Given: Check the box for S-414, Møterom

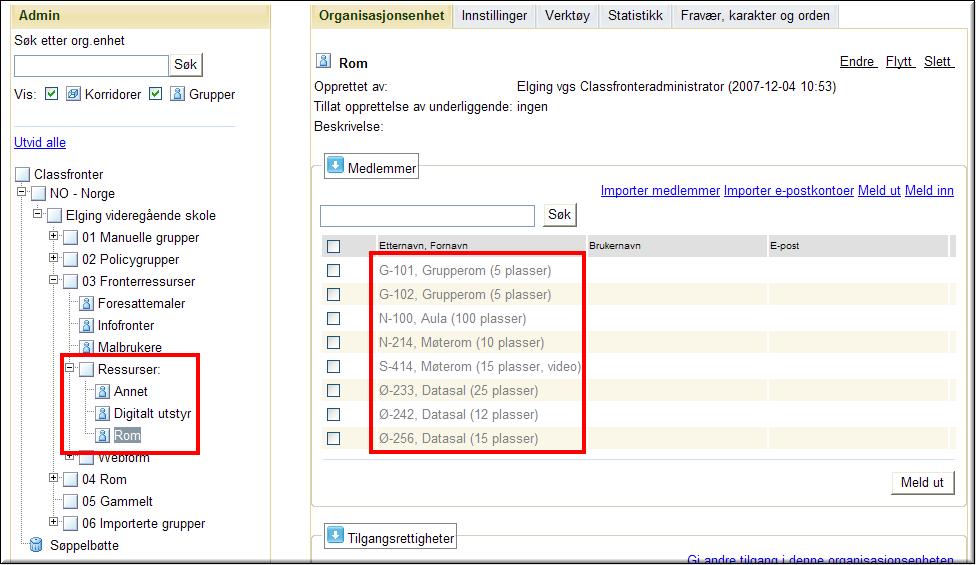Looking at the screenshot, I should 334,367.
